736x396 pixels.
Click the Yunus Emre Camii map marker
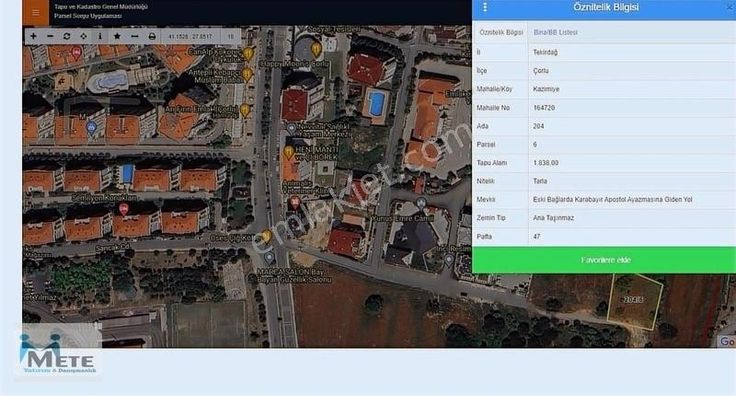click(421, 203)
